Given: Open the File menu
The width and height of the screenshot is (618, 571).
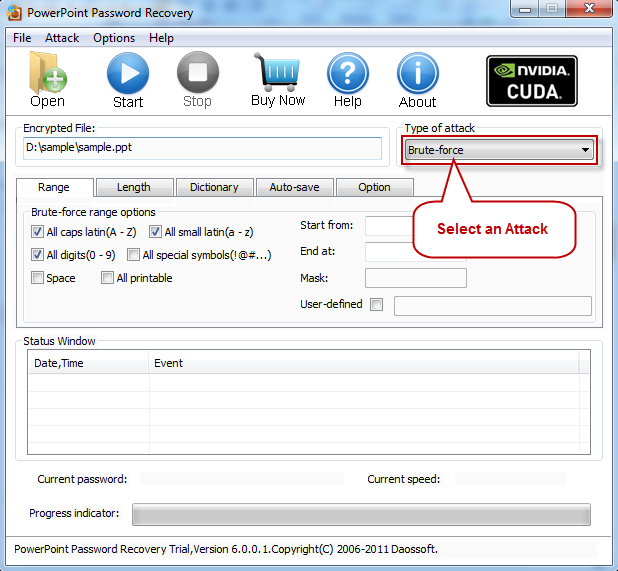Looking at the screenshot, I should click(x=22, y=38).
